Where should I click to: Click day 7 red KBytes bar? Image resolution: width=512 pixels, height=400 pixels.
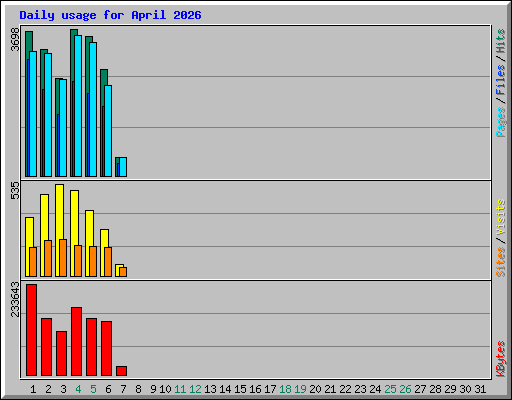121,371
